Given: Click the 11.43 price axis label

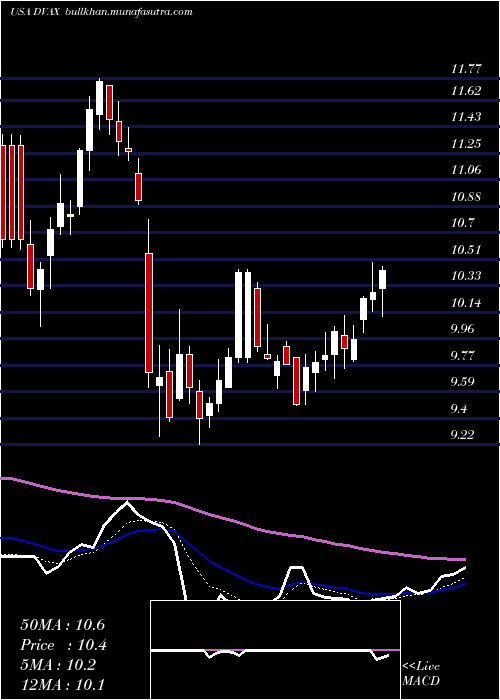Looking at the screenshot, I should pyautogui.click(x=466, y=117).
